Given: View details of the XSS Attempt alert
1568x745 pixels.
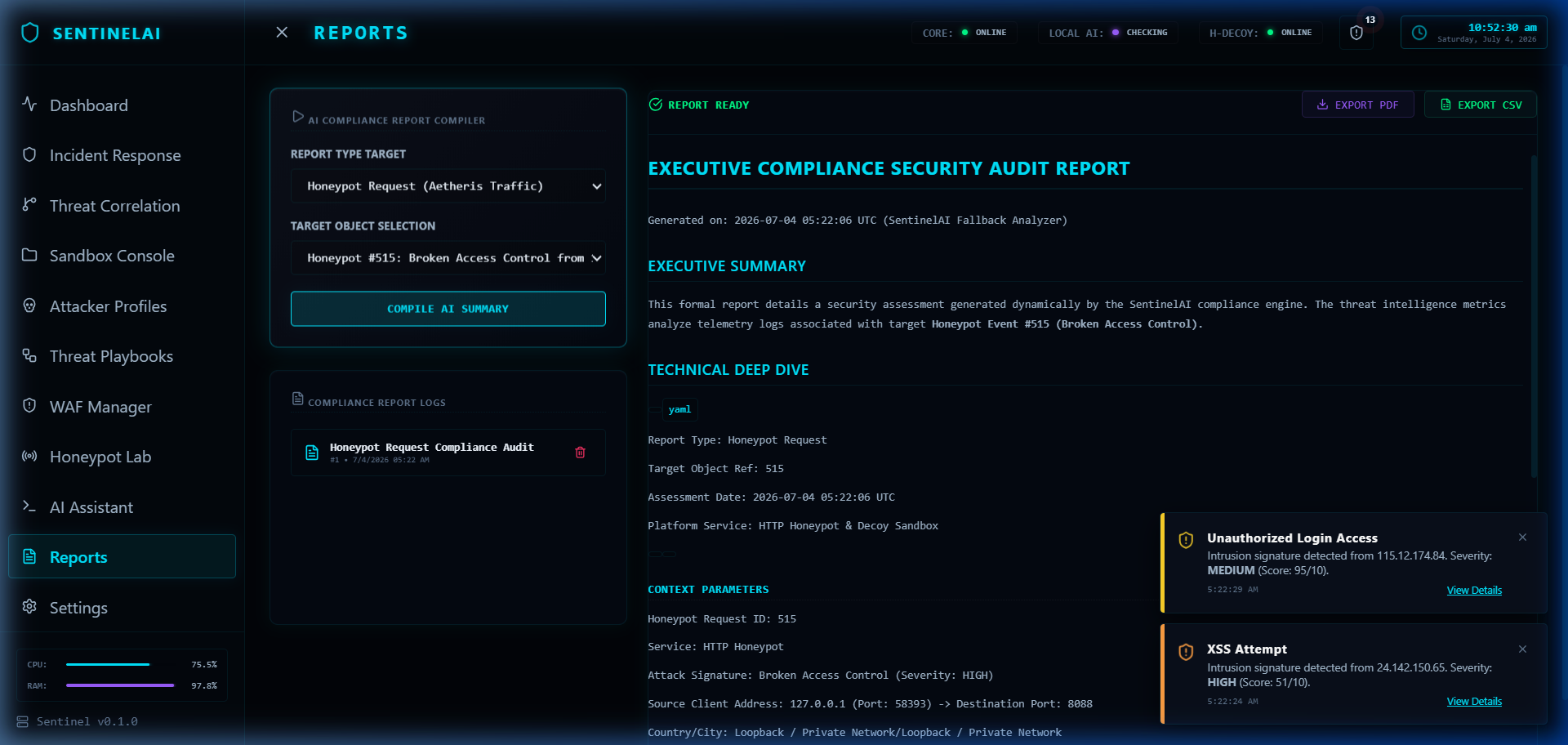Looking at the screenshot, I should [x=1474, y=702].
